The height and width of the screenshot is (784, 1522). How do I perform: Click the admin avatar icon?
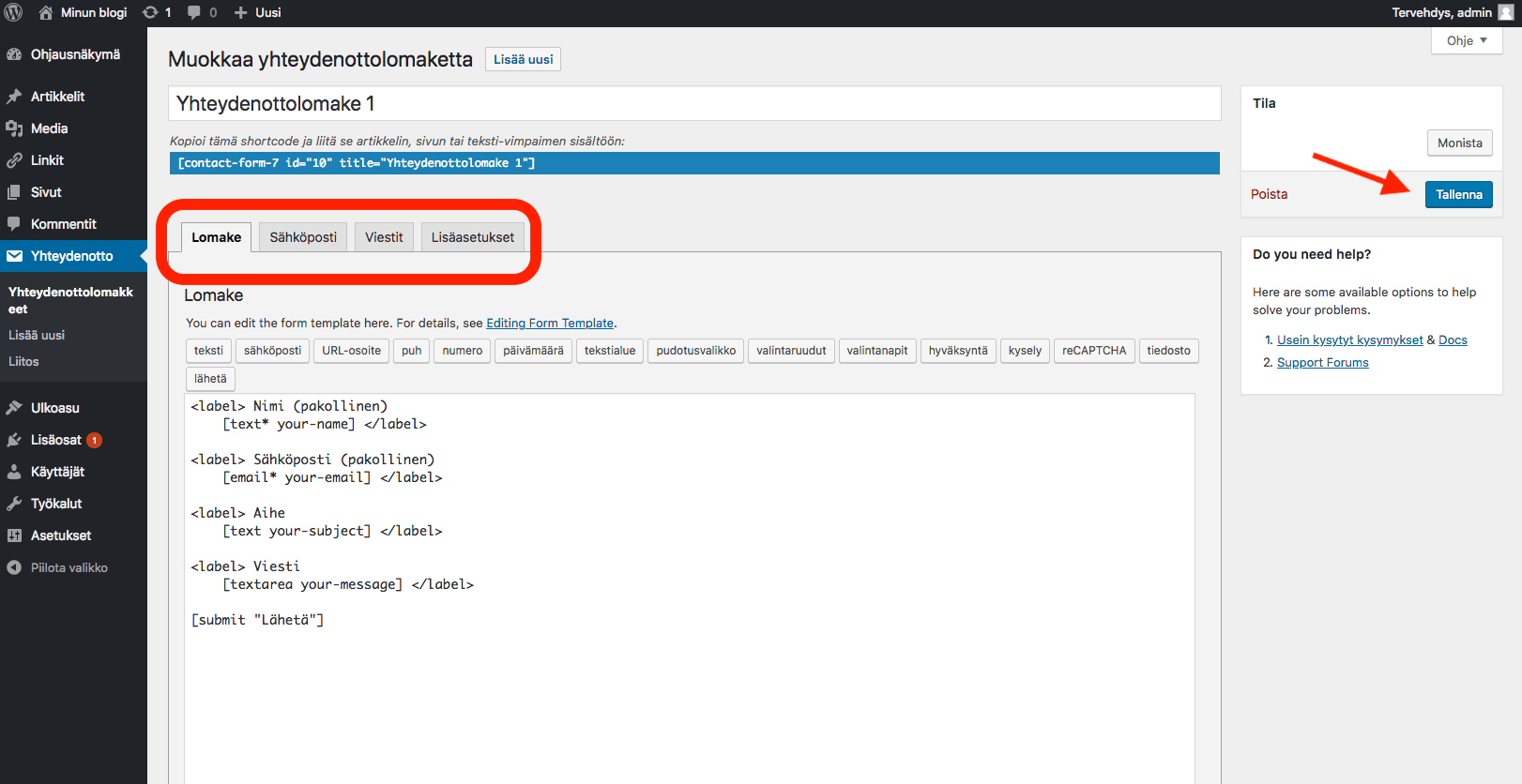[1505, 12]
